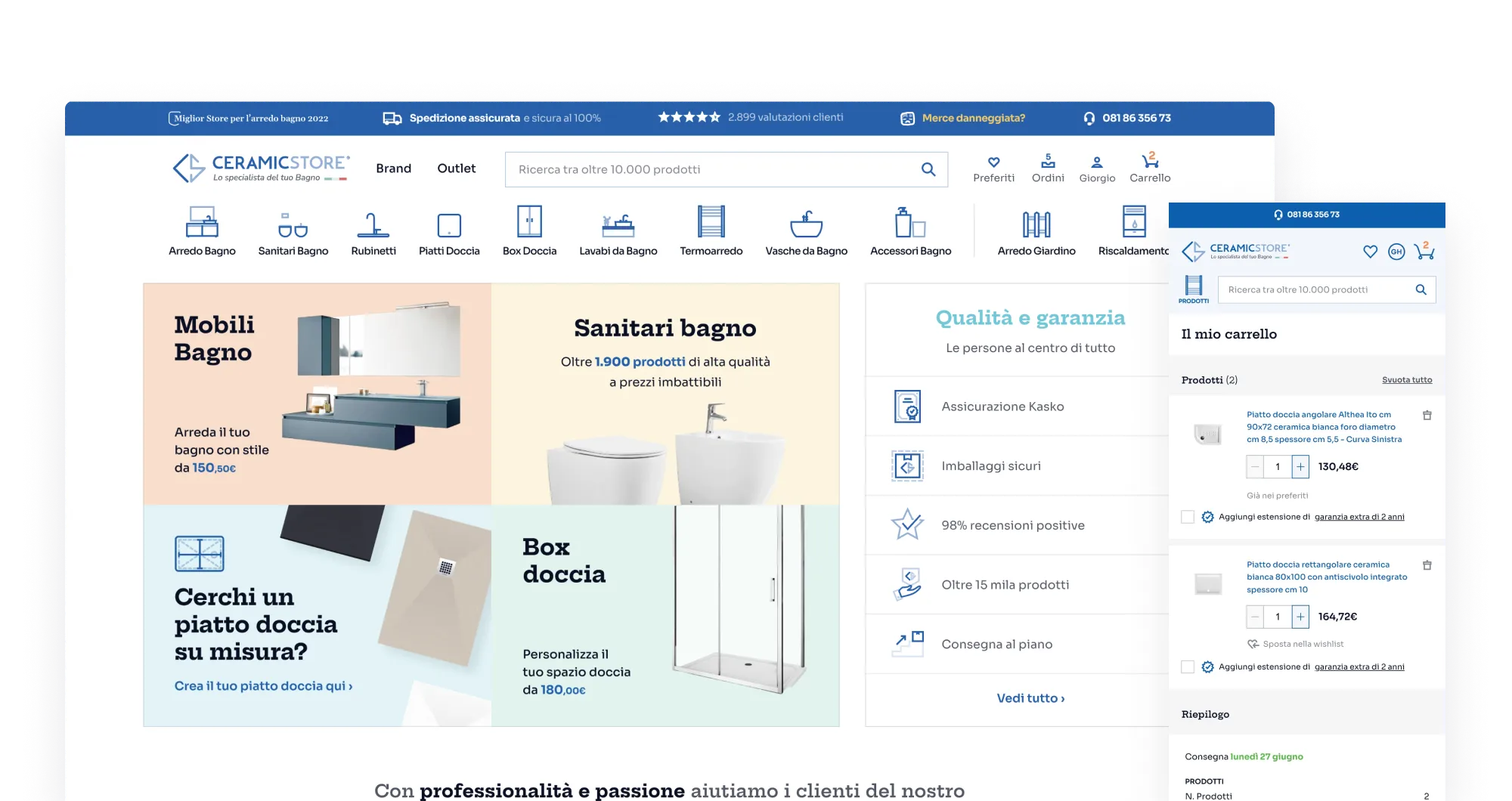The image size is (1512, 801).
Task: Enable extra warranty for Althea Ito item
Action: pyautogui.click(x=1188, y=517)
